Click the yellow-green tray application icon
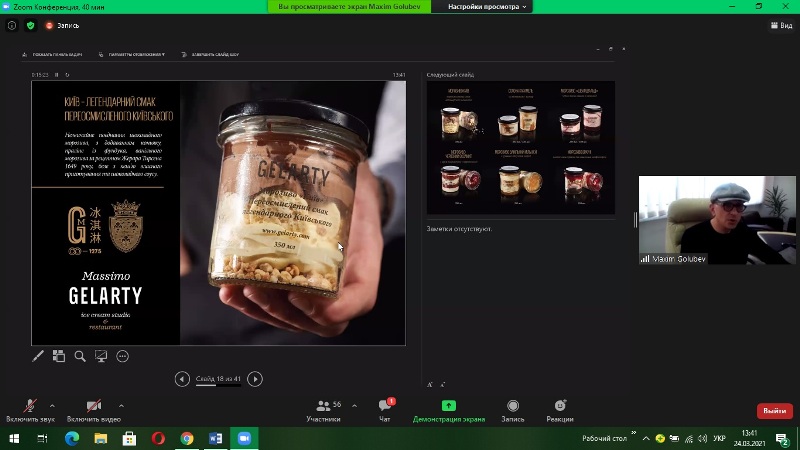The height and width of the screenshot is (450, 800). [x=660, y=439]
